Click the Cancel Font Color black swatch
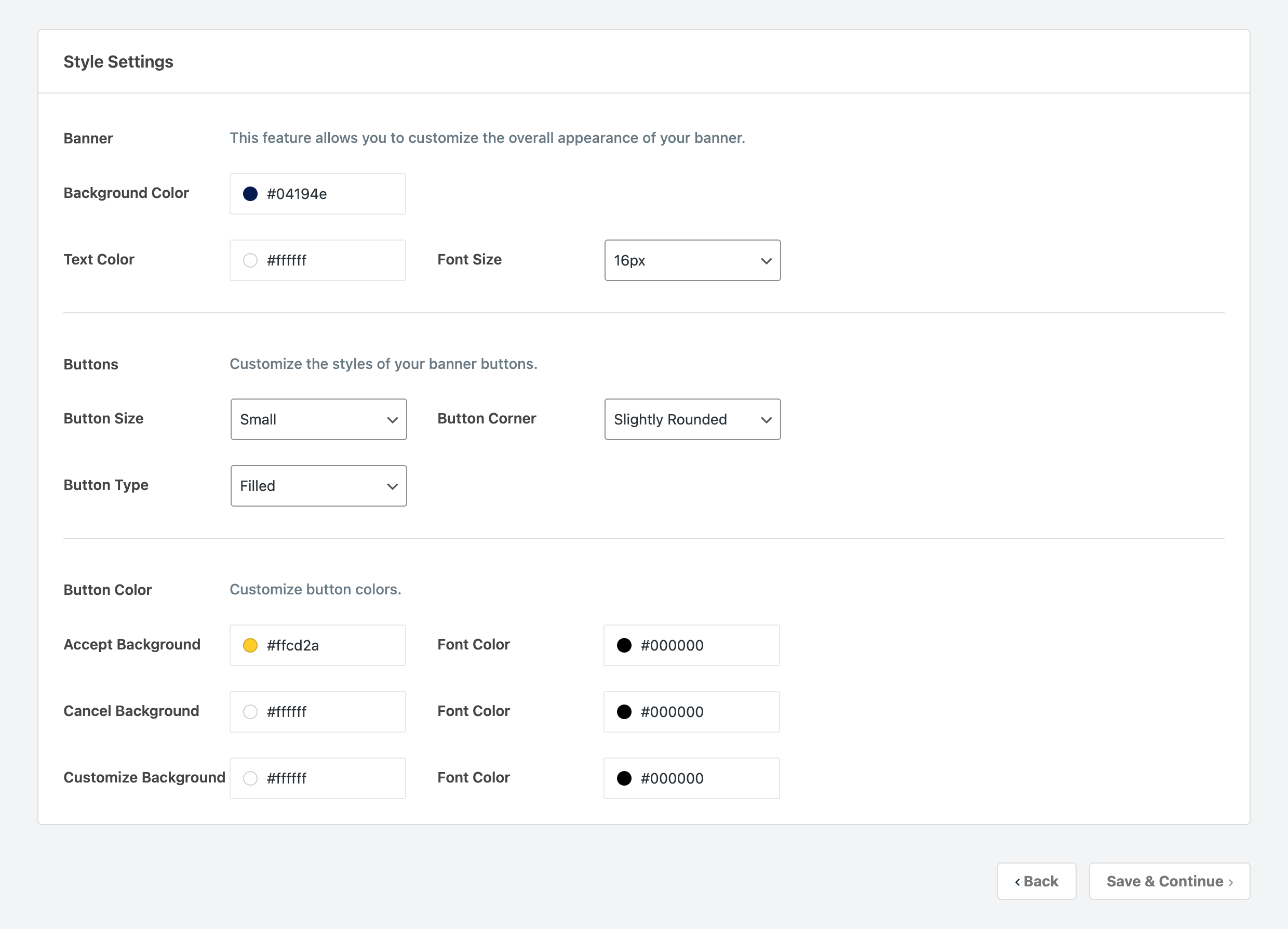The width and height of the screenshot is (1288, 929). point(624,711)
